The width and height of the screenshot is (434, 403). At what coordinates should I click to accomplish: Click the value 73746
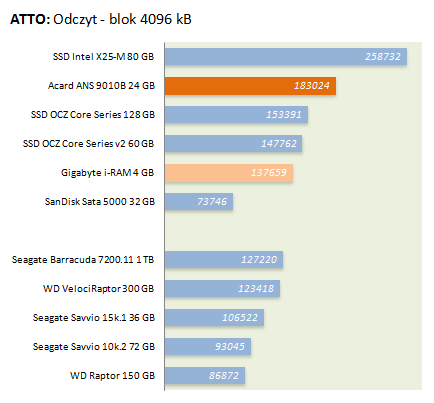tap(212, 202)
